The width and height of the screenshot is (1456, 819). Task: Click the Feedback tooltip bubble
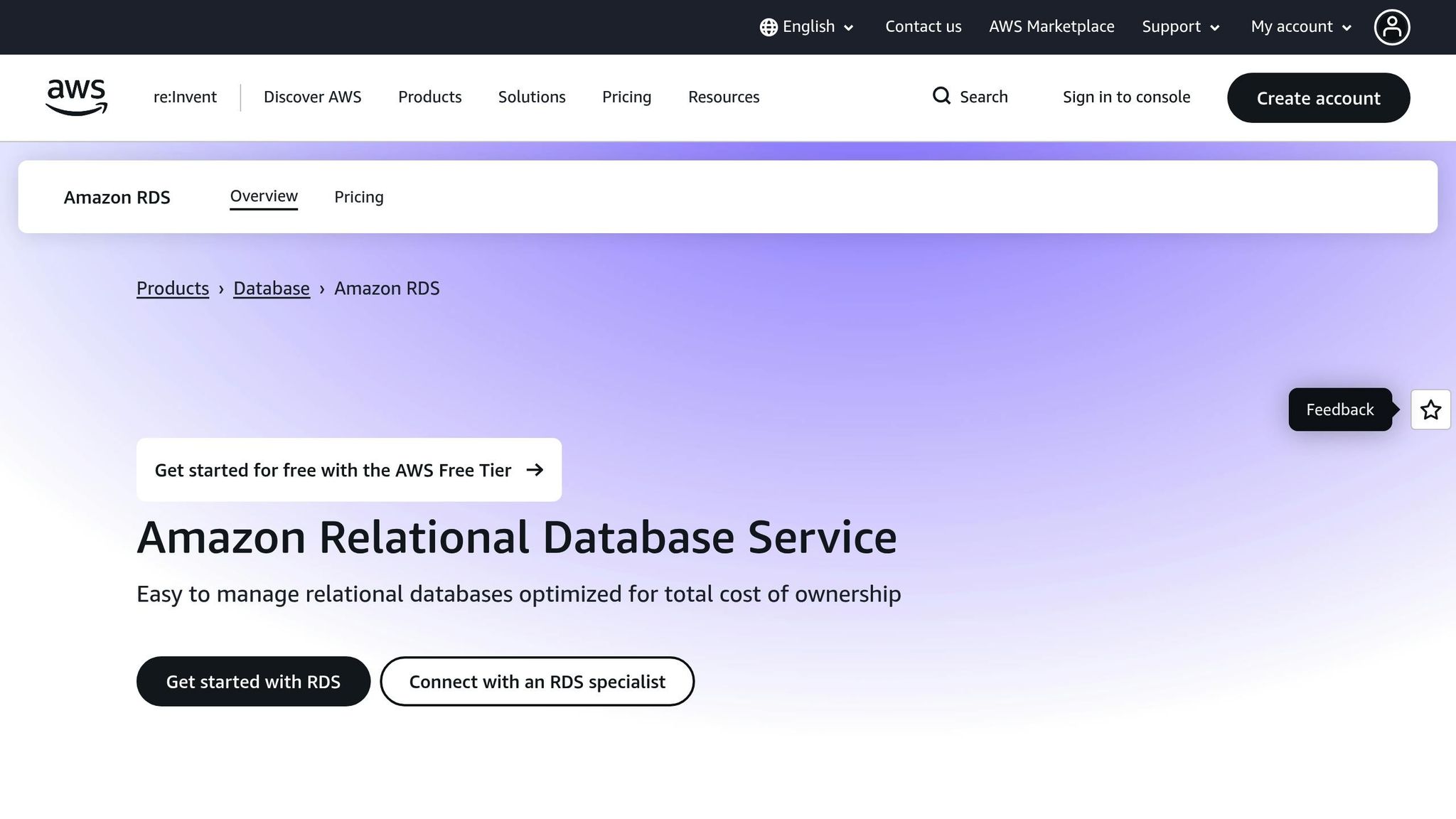click(1339, 409)
